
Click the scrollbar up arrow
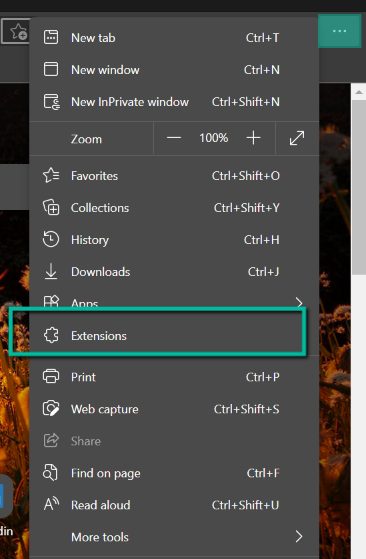pyautogui.click(x=359, y=92)
